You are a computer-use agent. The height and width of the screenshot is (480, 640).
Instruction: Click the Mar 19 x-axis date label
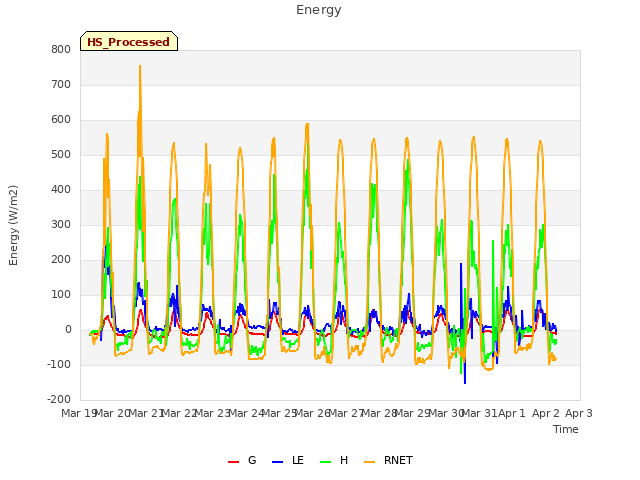click(79, 413)
